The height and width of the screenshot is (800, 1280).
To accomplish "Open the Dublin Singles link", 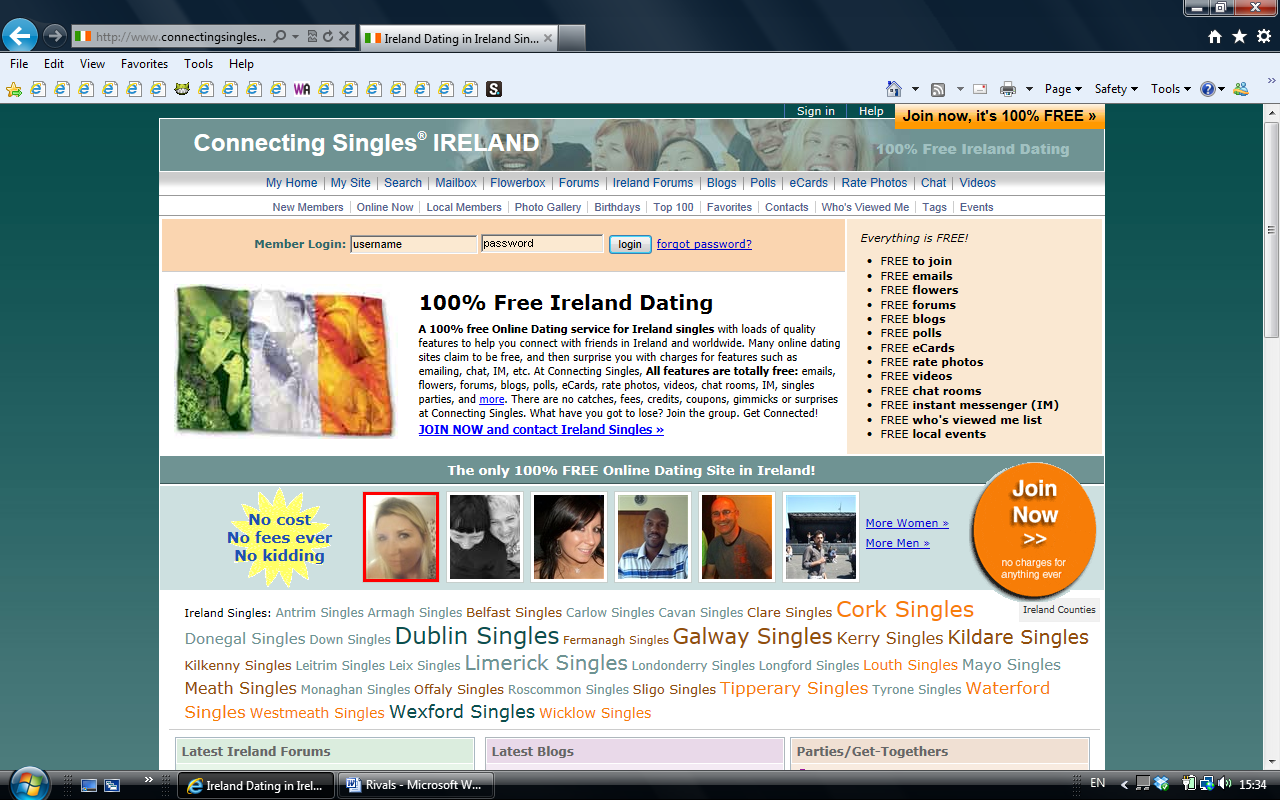I will 477,636.
